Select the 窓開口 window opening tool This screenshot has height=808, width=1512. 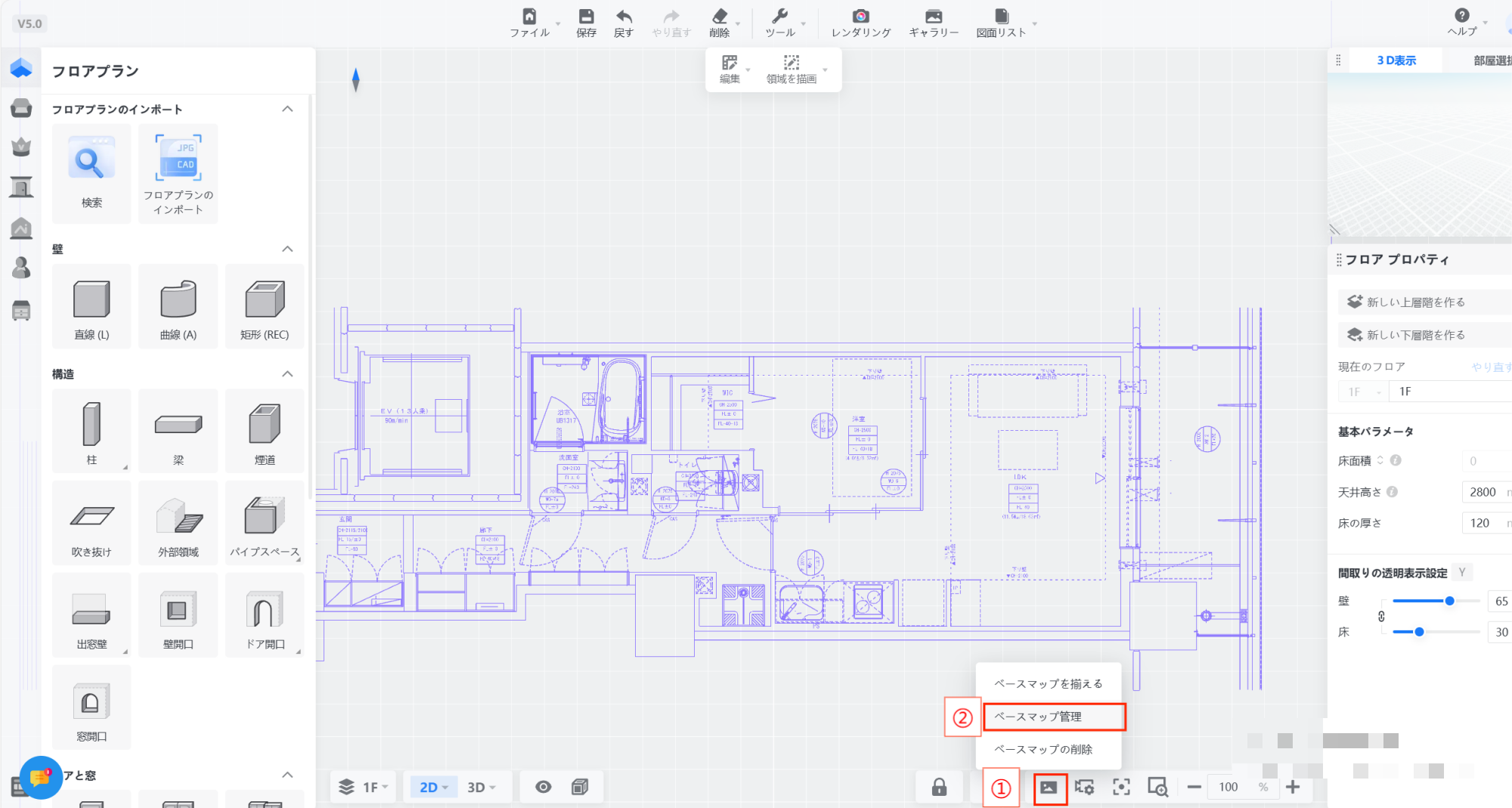point(91,707)
